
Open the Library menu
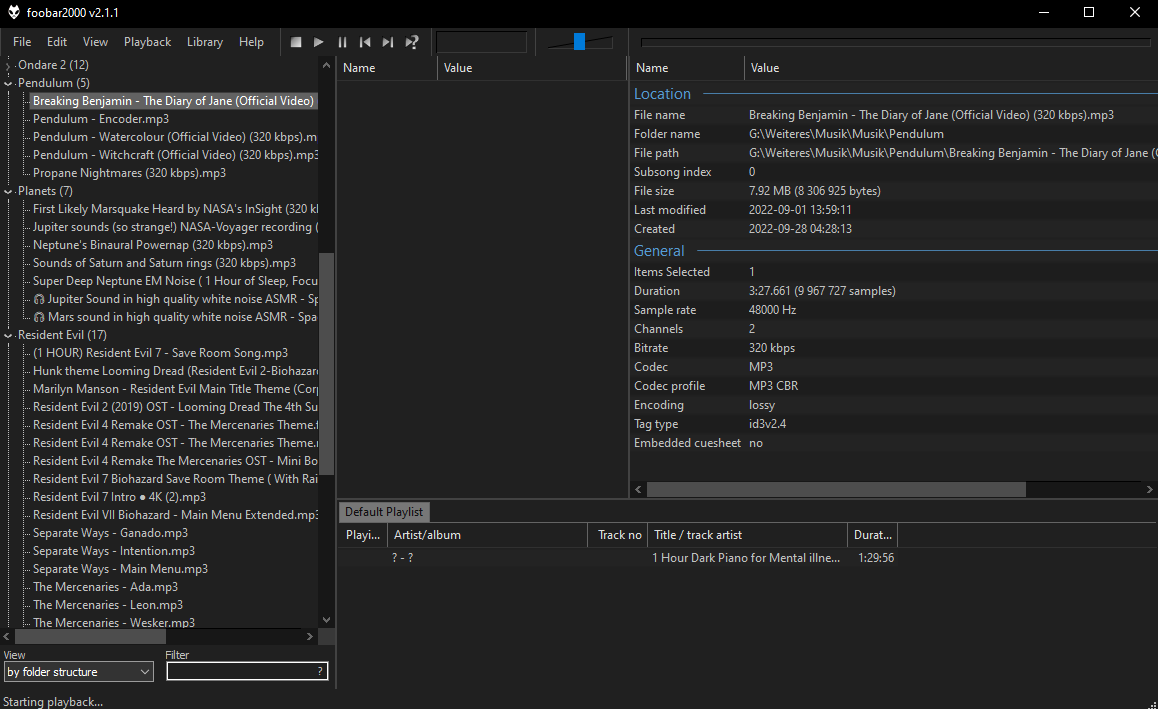(x=205, y=42)
